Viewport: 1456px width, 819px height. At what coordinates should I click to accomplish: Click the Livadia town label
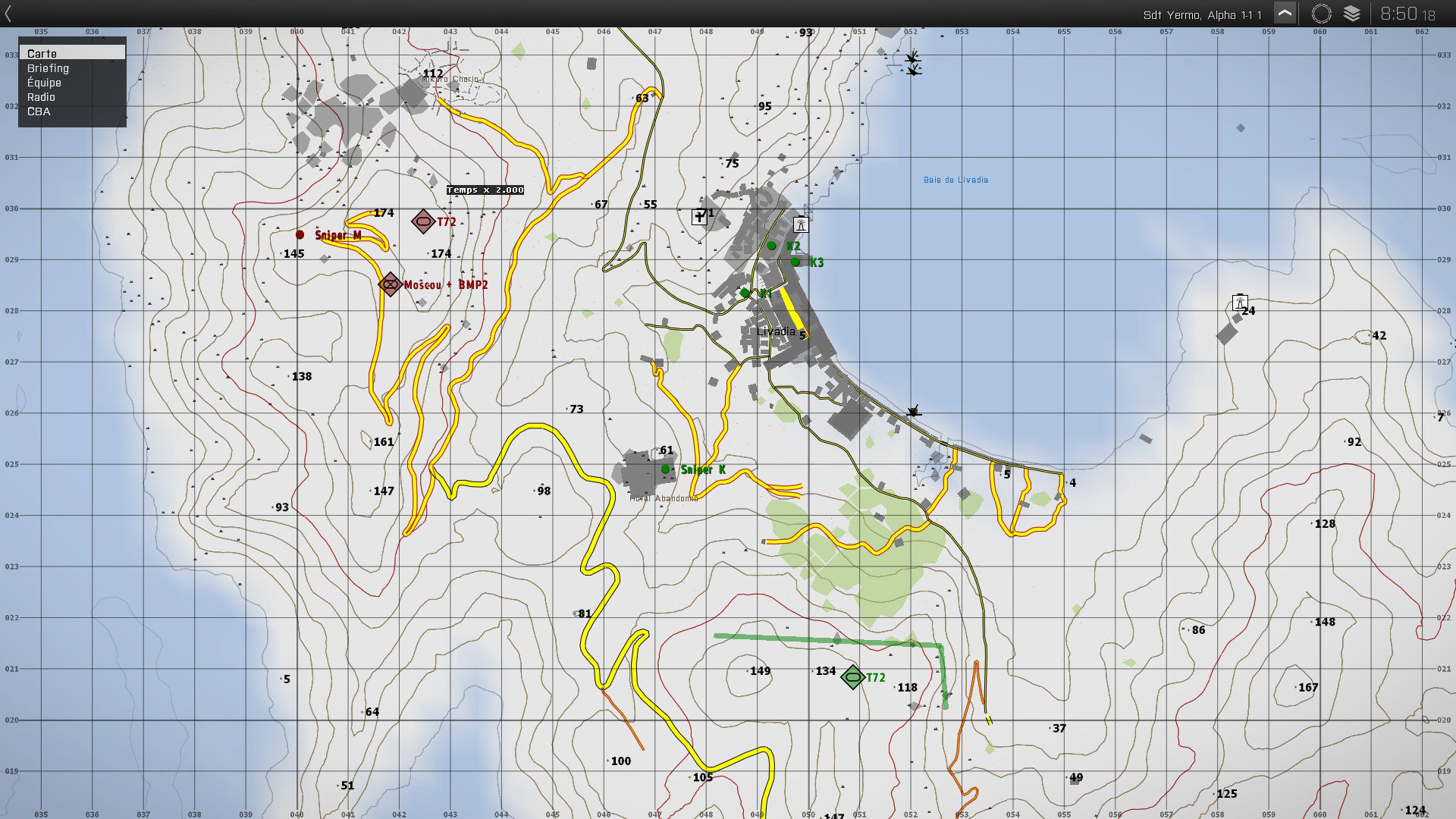(775, 331)
